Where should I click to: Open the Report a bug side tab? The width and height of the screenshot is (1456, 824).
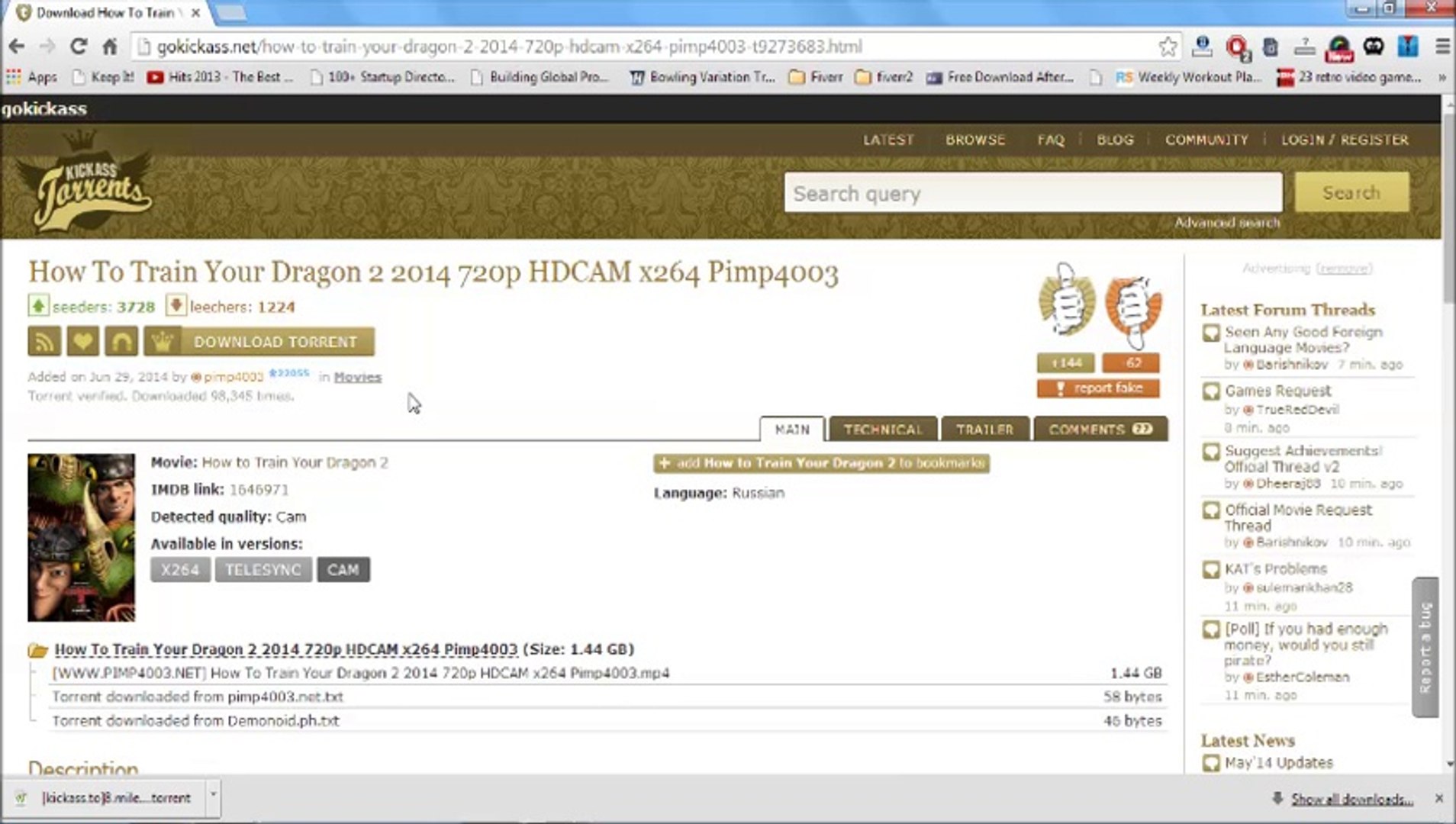click(1425, 647)
